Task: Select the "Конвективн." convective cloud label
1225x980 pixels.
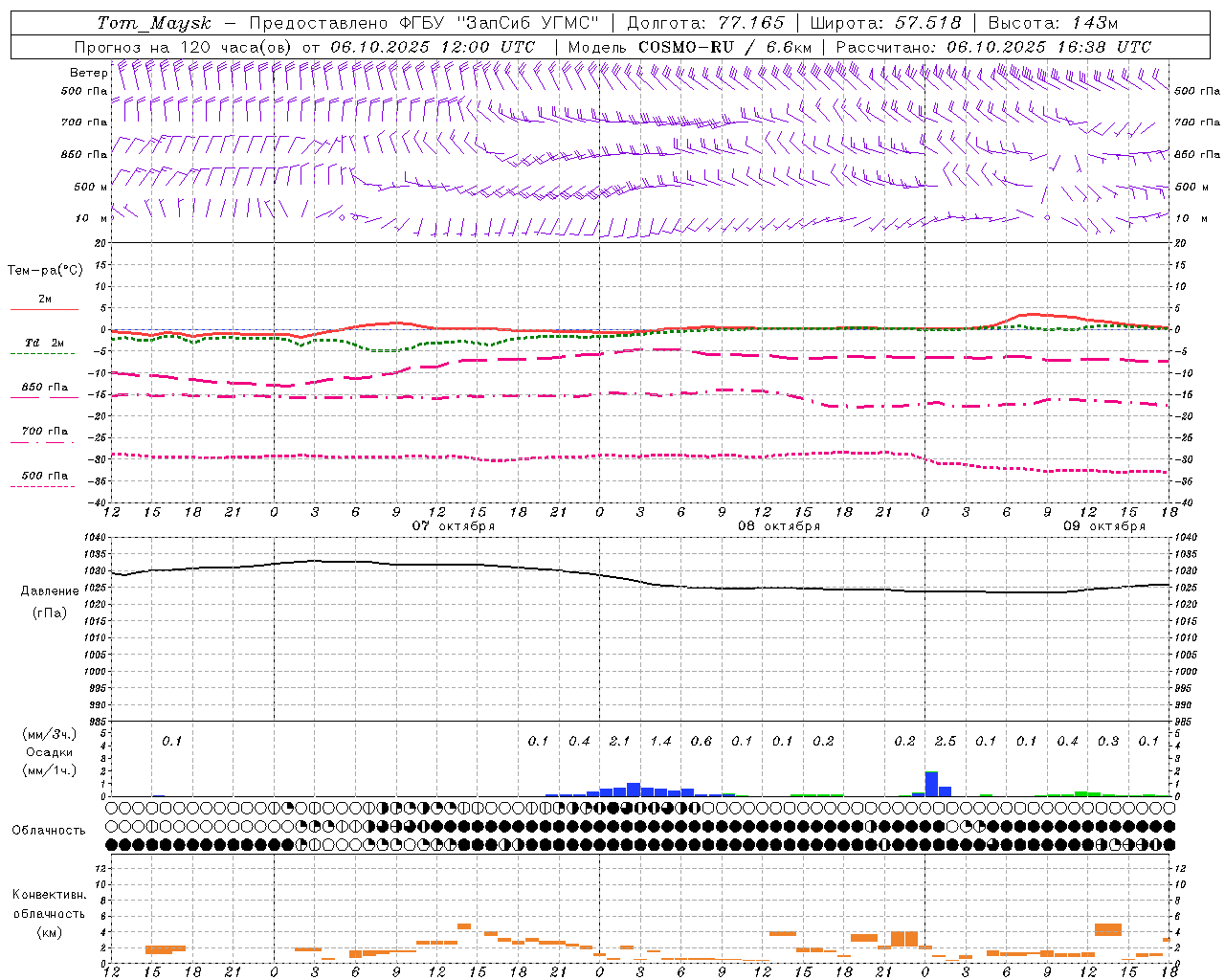Action: 49,894
